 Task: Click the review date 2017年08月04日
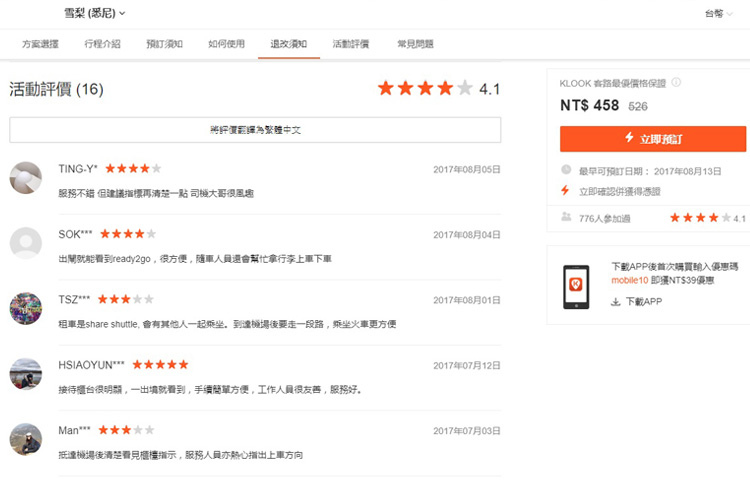tap(467, 235)
